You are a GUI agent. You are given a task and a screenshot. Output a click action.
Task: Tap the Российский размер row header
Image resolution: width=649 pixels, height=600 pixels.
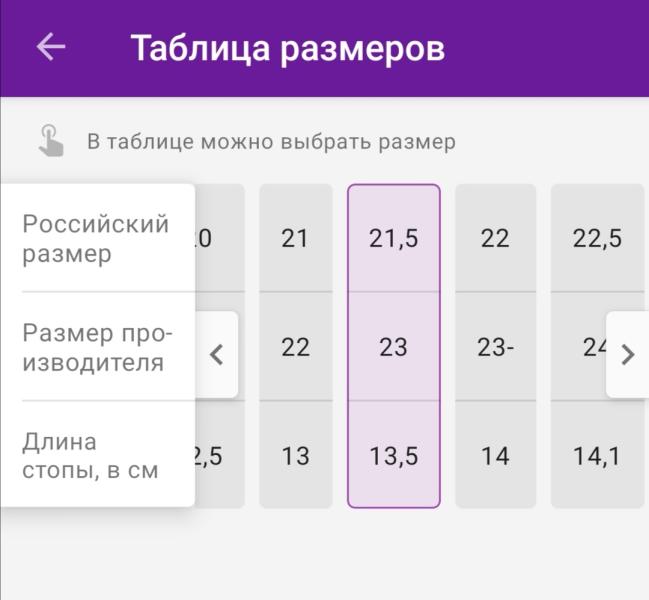pos(96,238)
